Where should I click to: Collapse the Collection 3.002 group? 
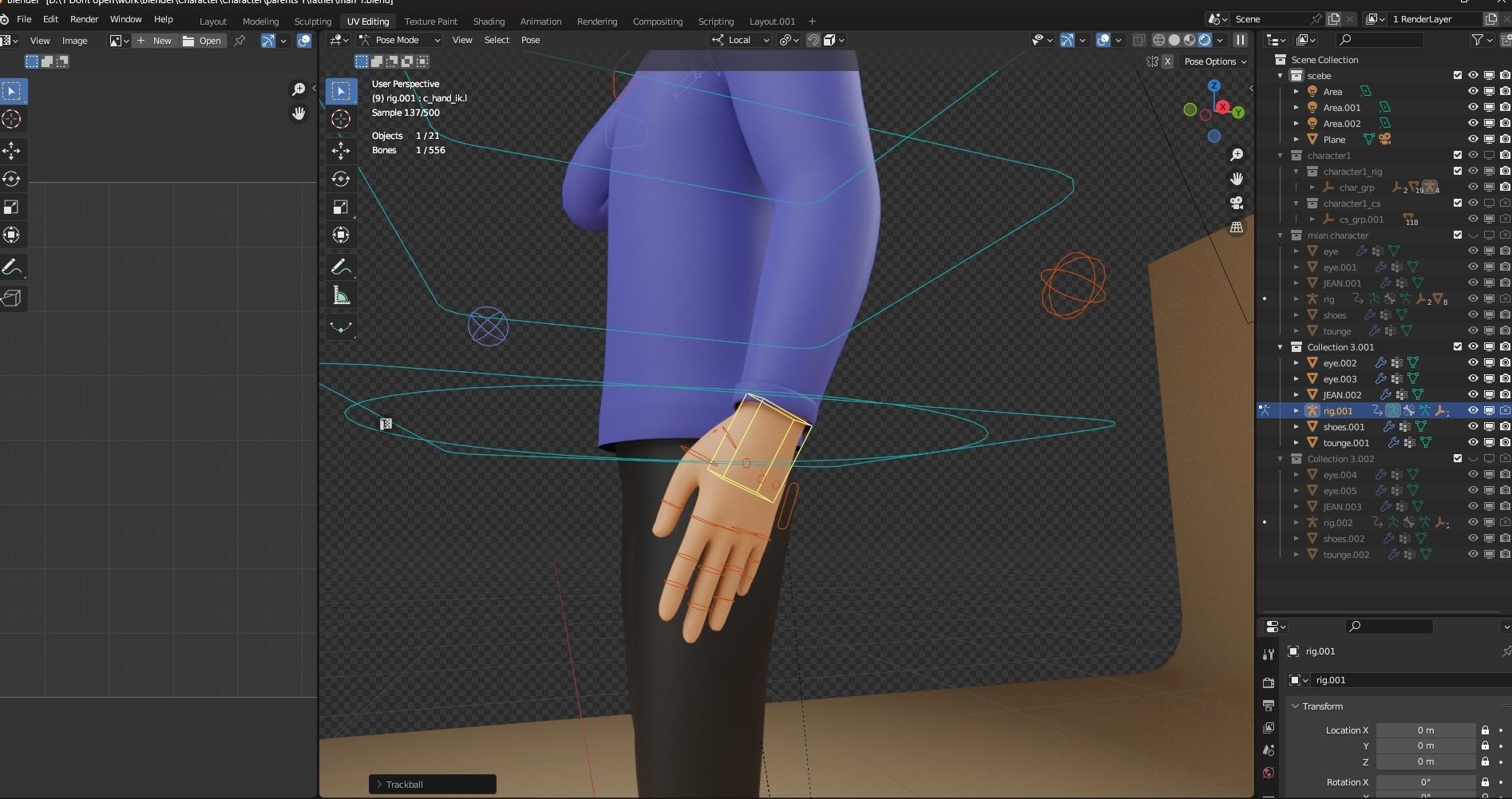click(x=1280, y=458)
